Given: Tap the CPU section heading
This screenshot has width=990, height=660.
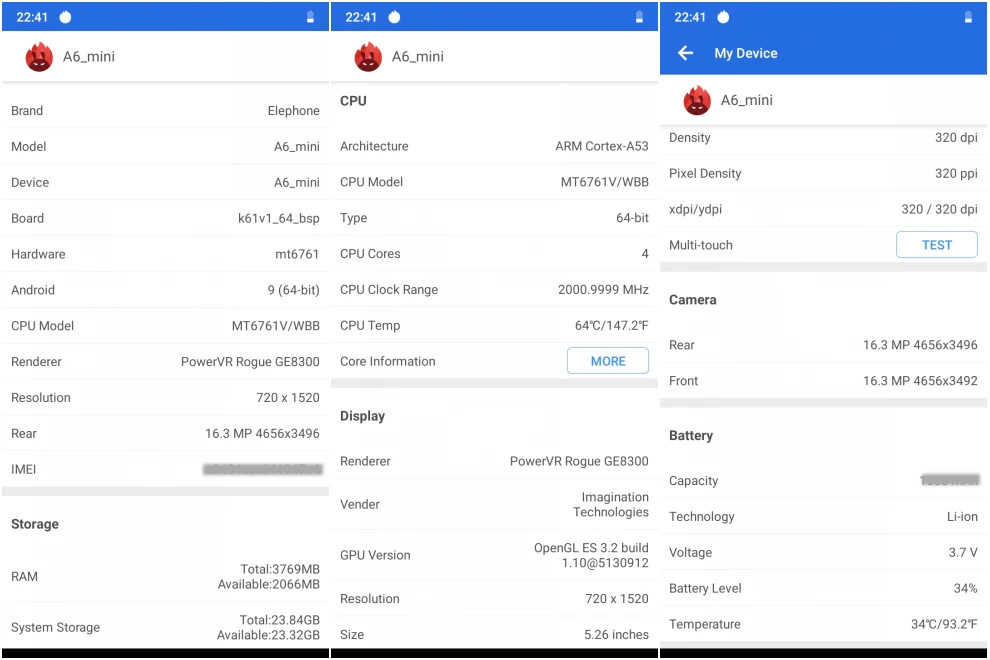Looking at the screenshot, I should 353,101.
